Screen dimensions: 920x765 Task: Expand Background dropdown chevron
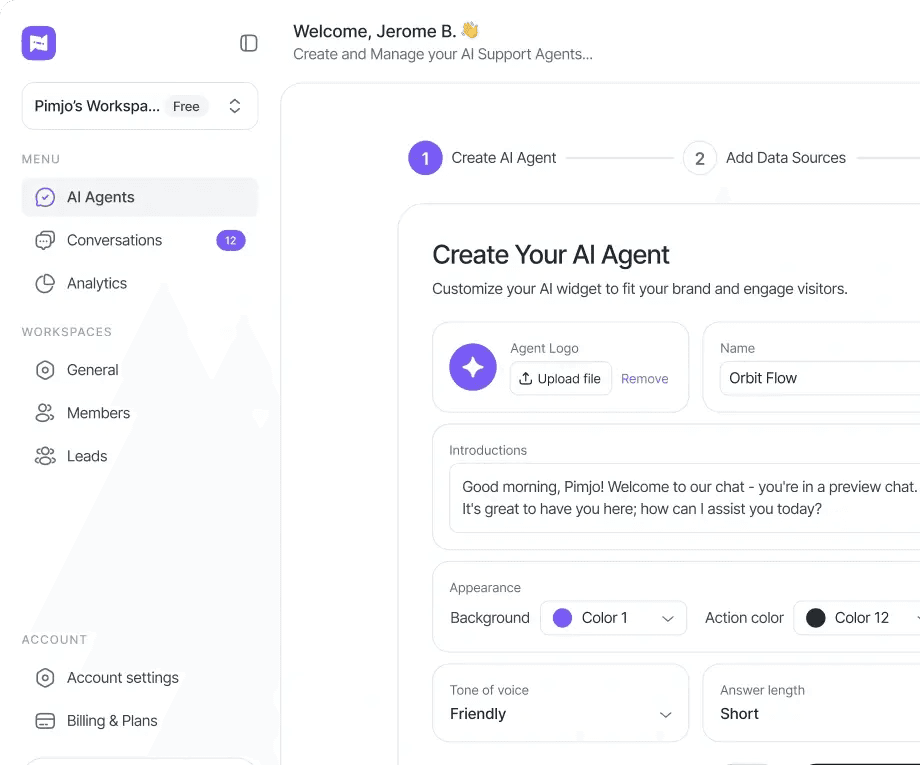coord(667,618)
